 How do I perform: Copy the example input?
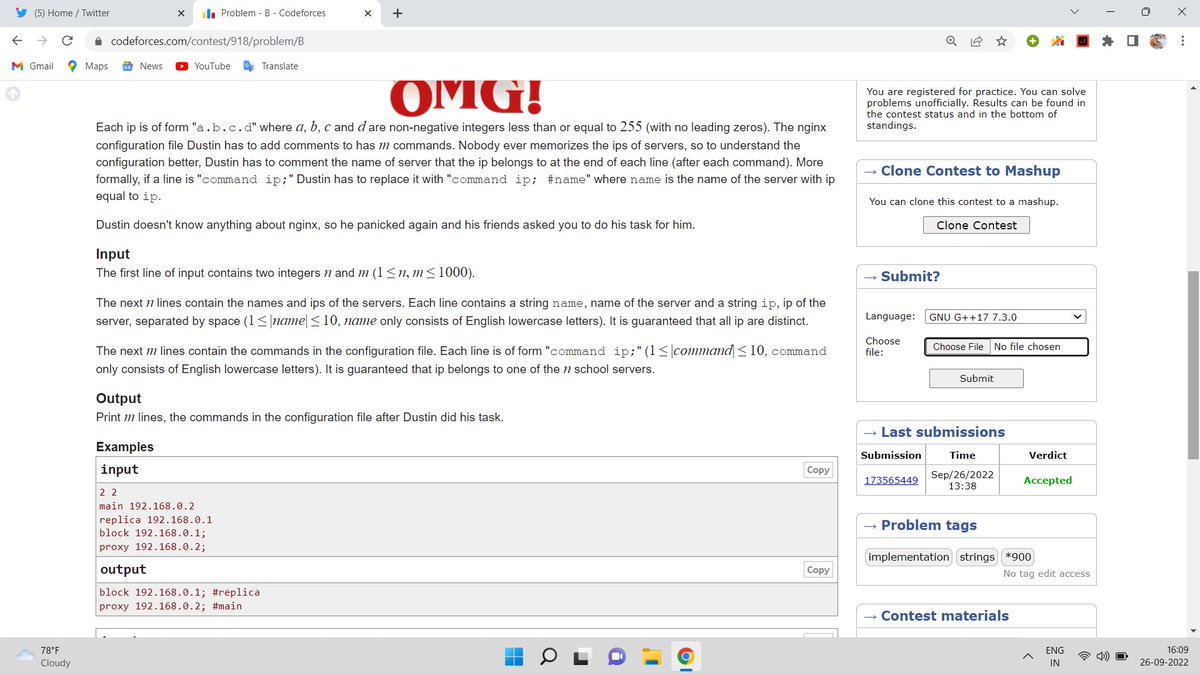click(818, 470)
